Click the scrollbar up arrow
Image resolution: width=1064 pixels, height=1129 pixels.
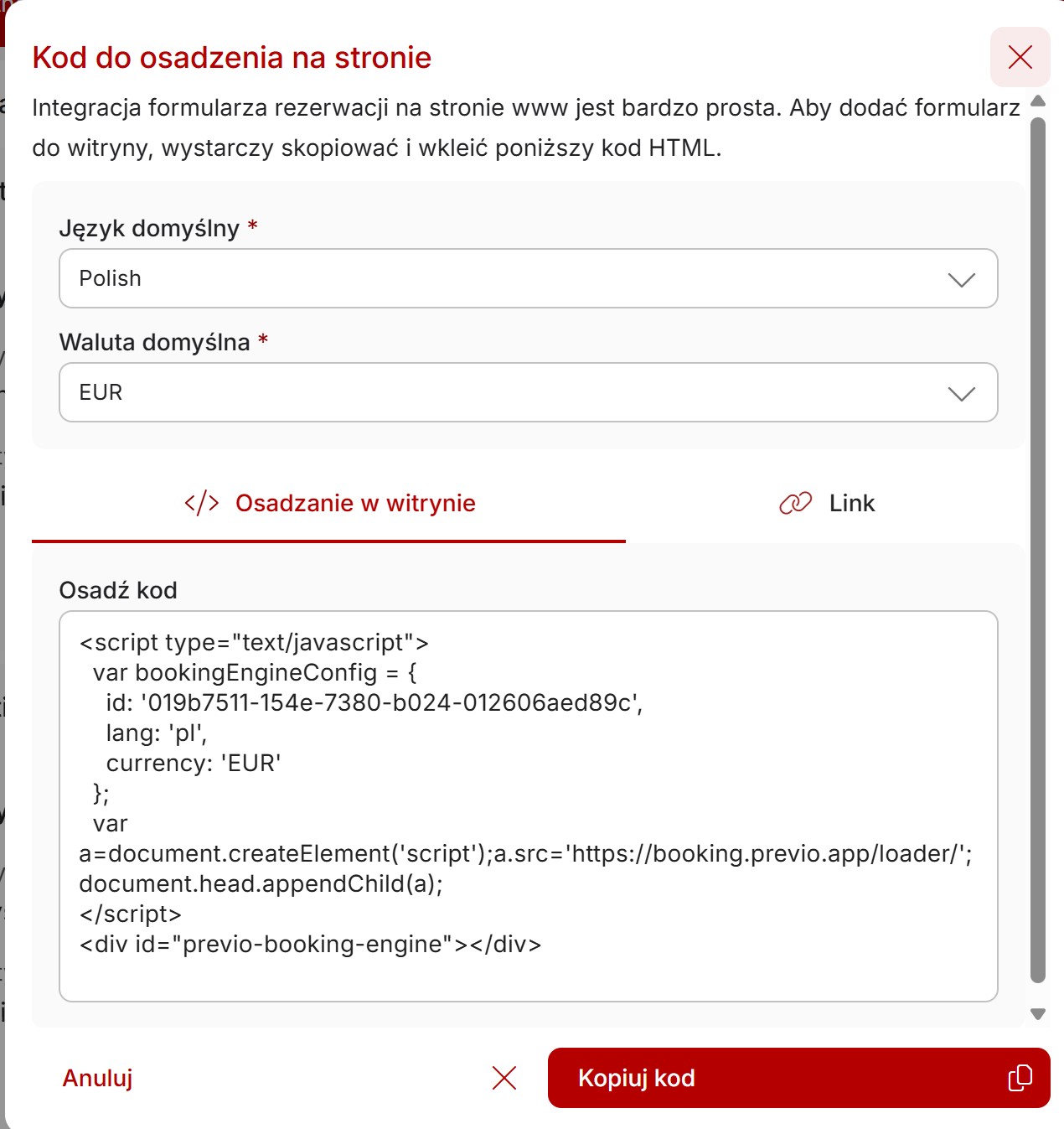click(x=1038, y=101)
